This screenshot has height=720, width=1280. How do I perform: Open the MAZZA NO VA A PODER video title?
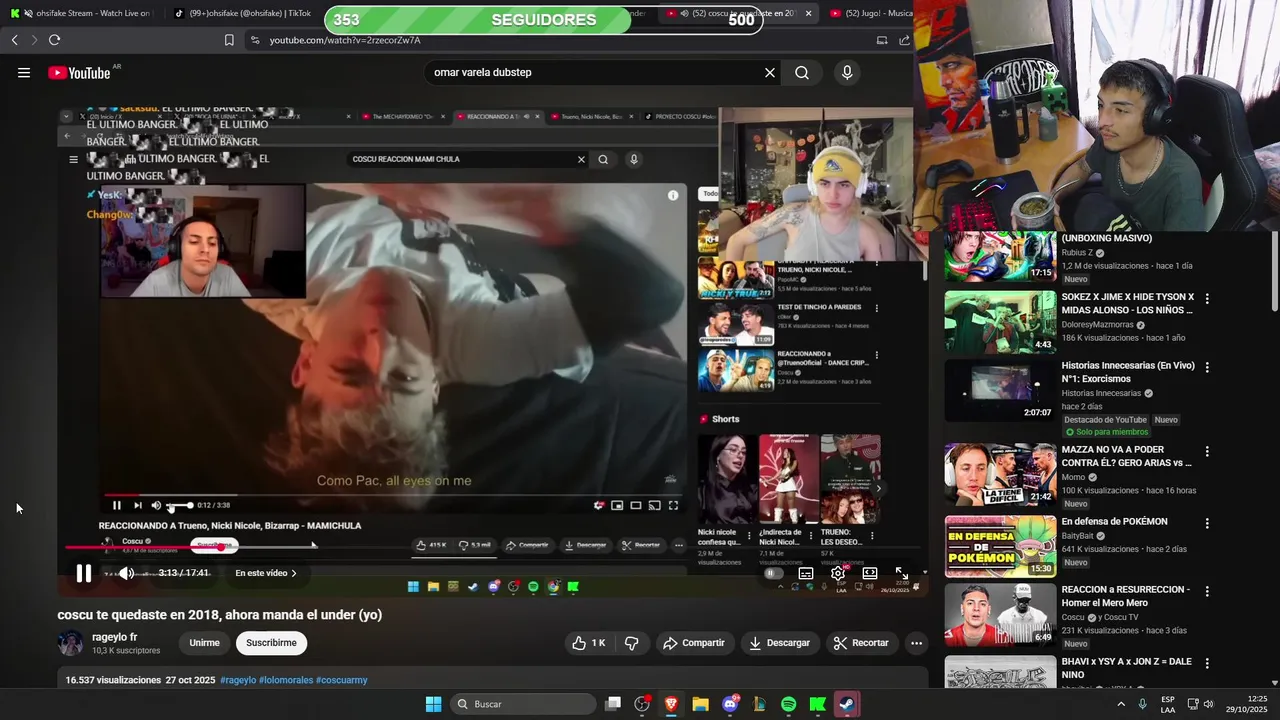pos(1126,456)
